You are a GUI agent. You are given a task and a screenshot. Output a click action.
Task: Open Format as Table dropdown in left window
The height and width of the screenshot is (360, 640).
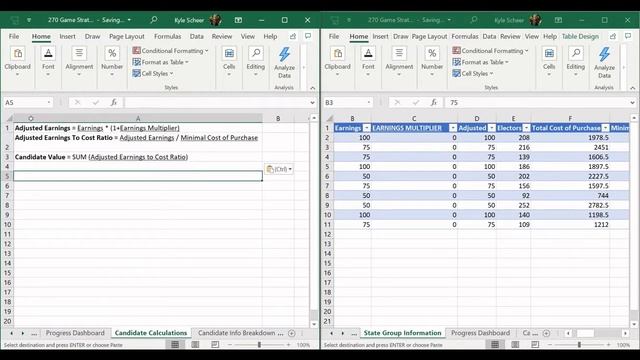coord(160,62)
